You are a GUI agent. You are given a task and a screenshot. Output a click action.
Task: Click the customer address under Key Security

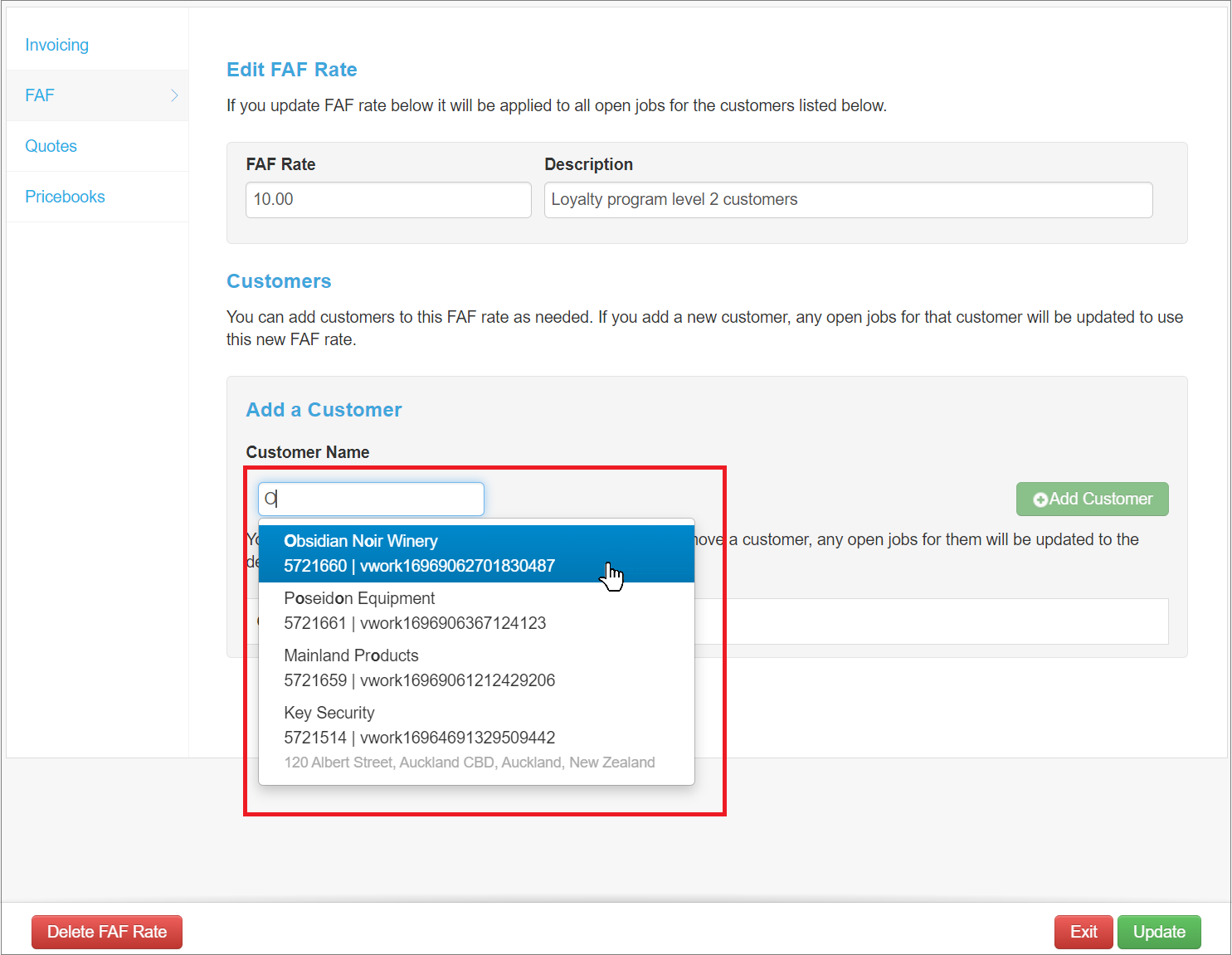pos(469,762)
